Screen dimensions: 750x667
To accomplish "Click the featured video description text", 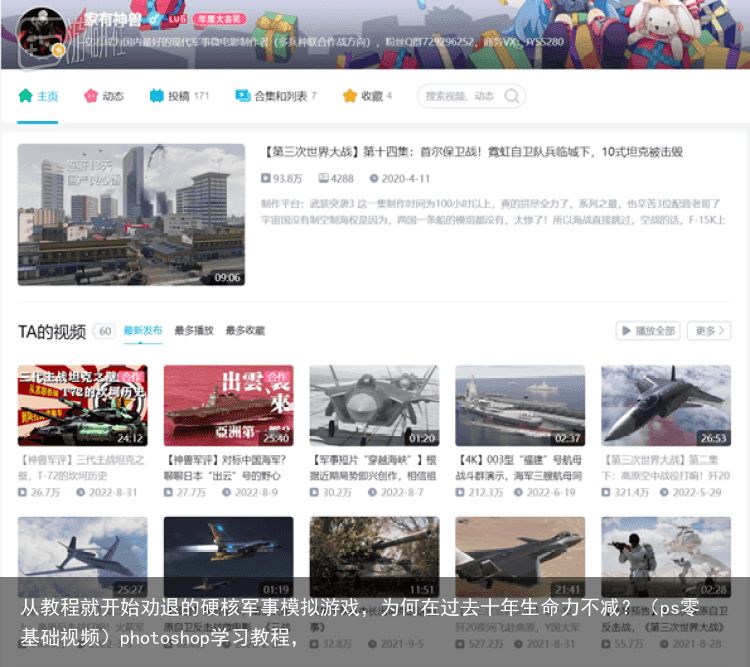I will 493,212.
